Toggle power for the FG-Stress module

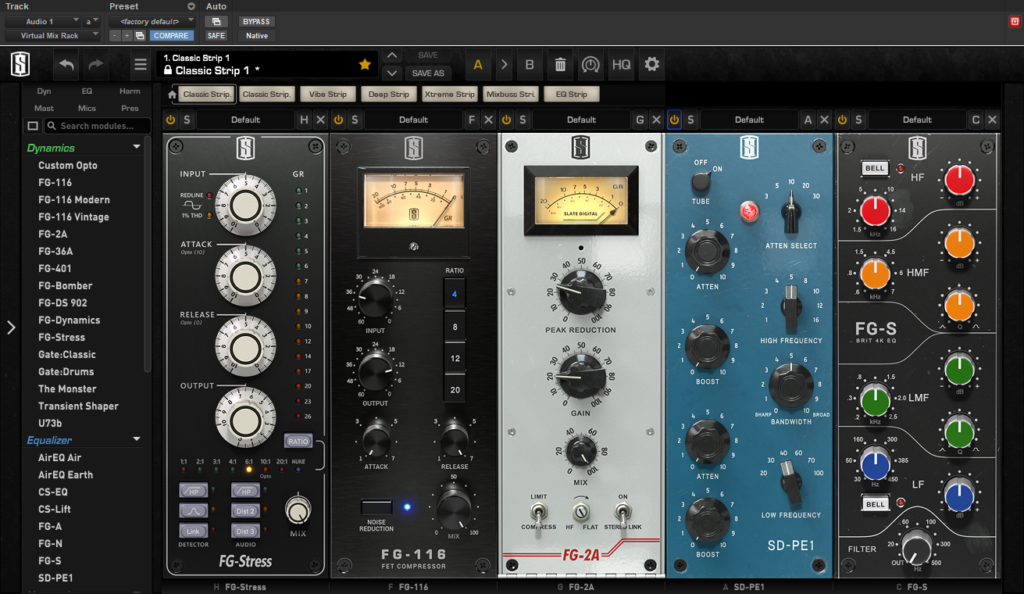[170, 119]
